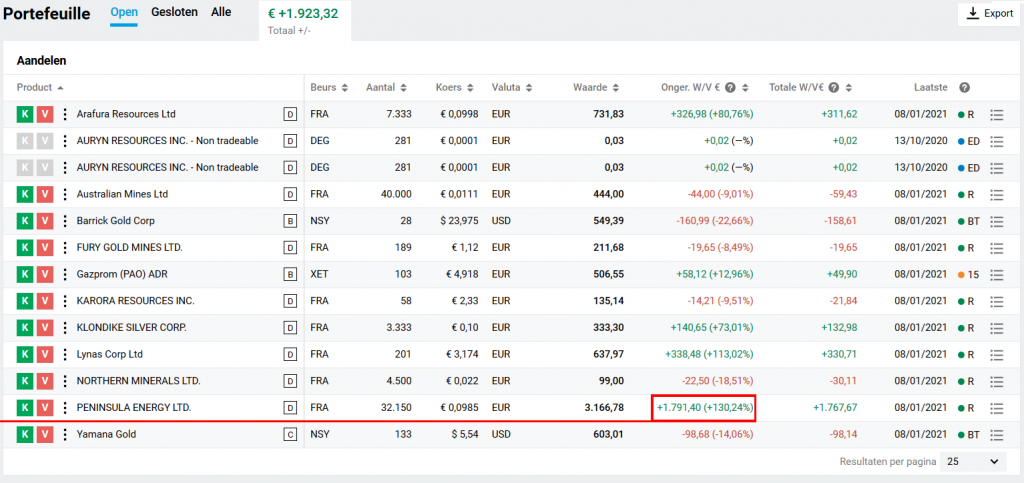Click V sell button for Barrick Gold Corp

pos(44,221)
